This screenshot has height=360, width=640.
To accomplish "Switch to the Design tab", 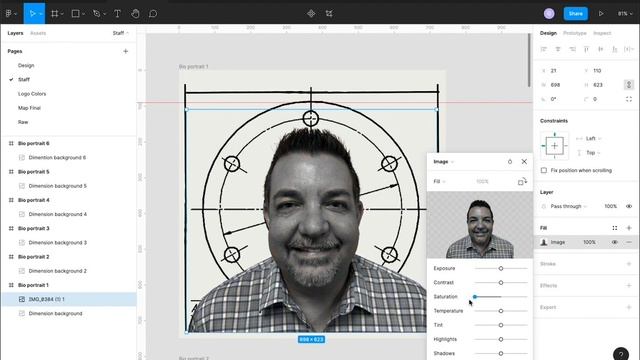I will 548,33.
